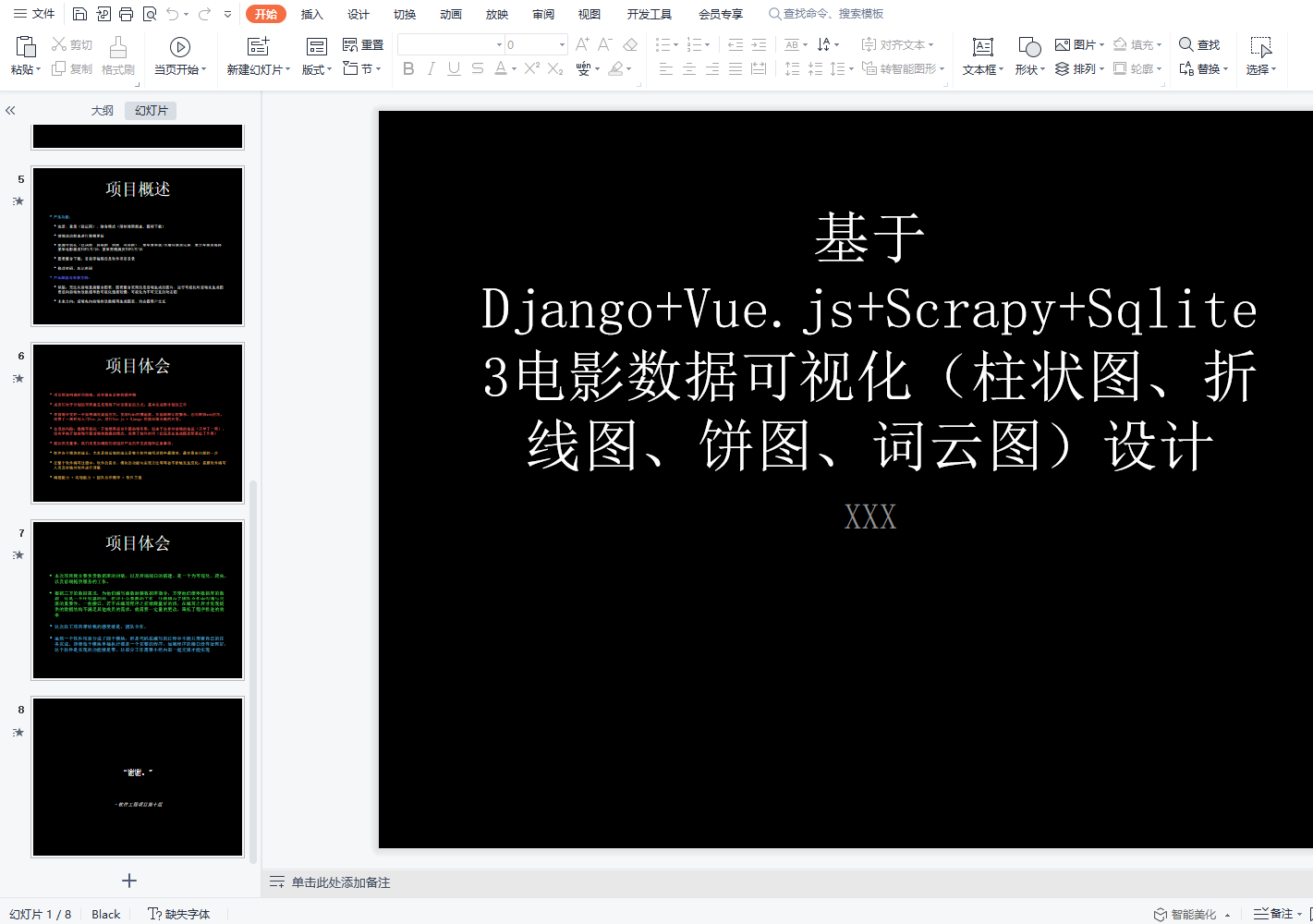Screen dimensions: 1313x924
Task: Click the Save icon in quick access bar
Action: click(79, 14)
